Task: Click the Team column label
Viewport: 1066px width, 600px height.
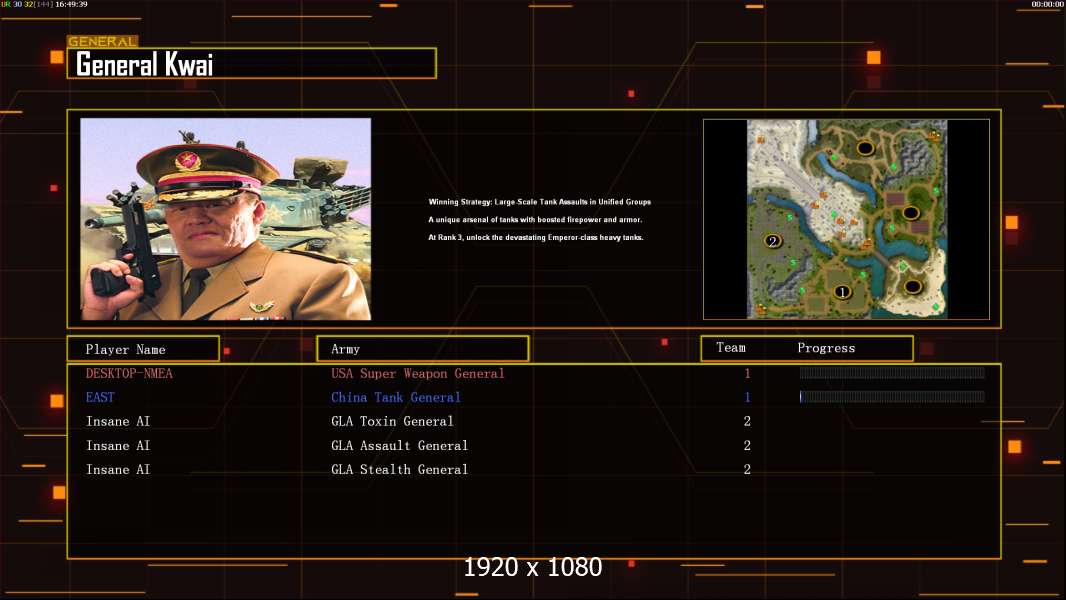Action: click(731, 348)
